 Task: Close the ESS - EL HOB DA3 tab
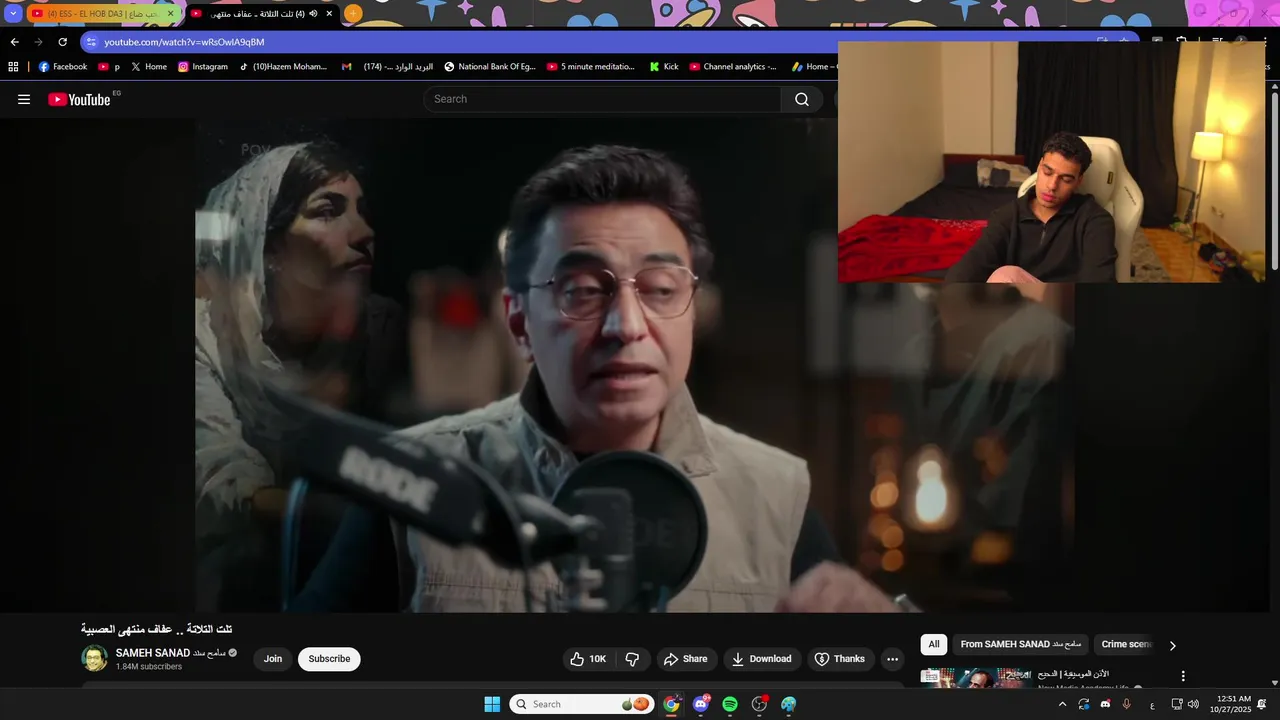(170, 14)
